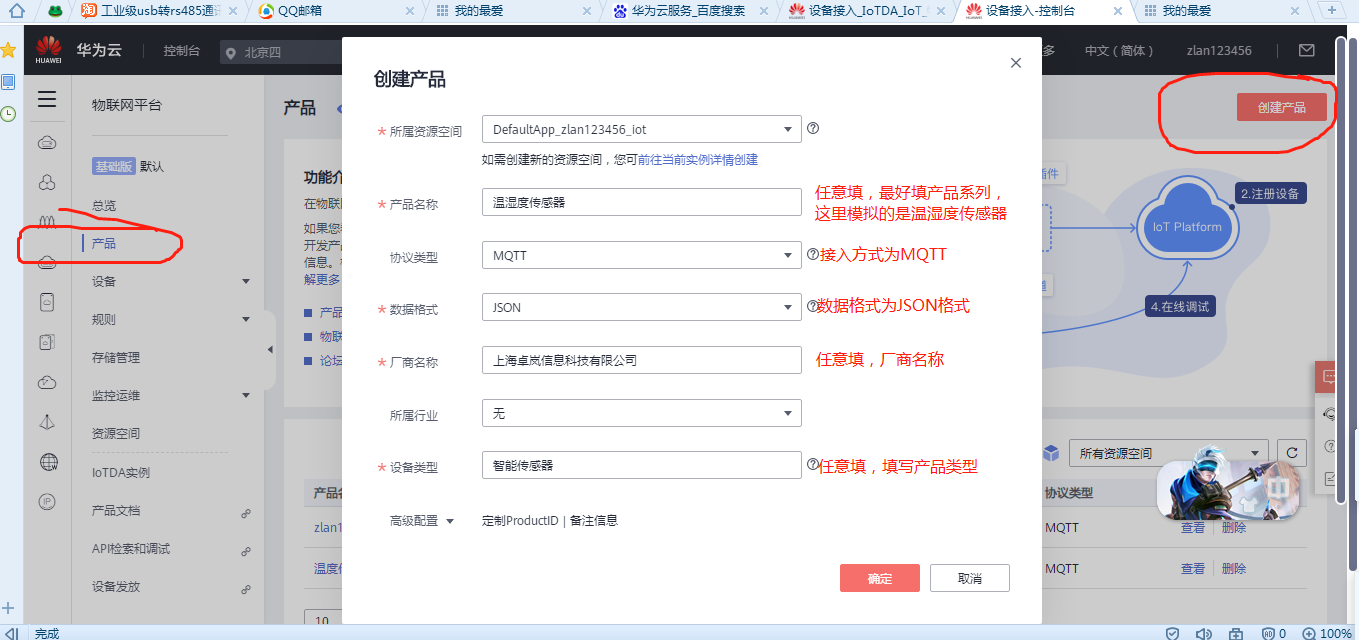This screenshot has width=1359, height=640.
Task: Open the 协议类型 MQTT dropdown
Action: [641, 255]
